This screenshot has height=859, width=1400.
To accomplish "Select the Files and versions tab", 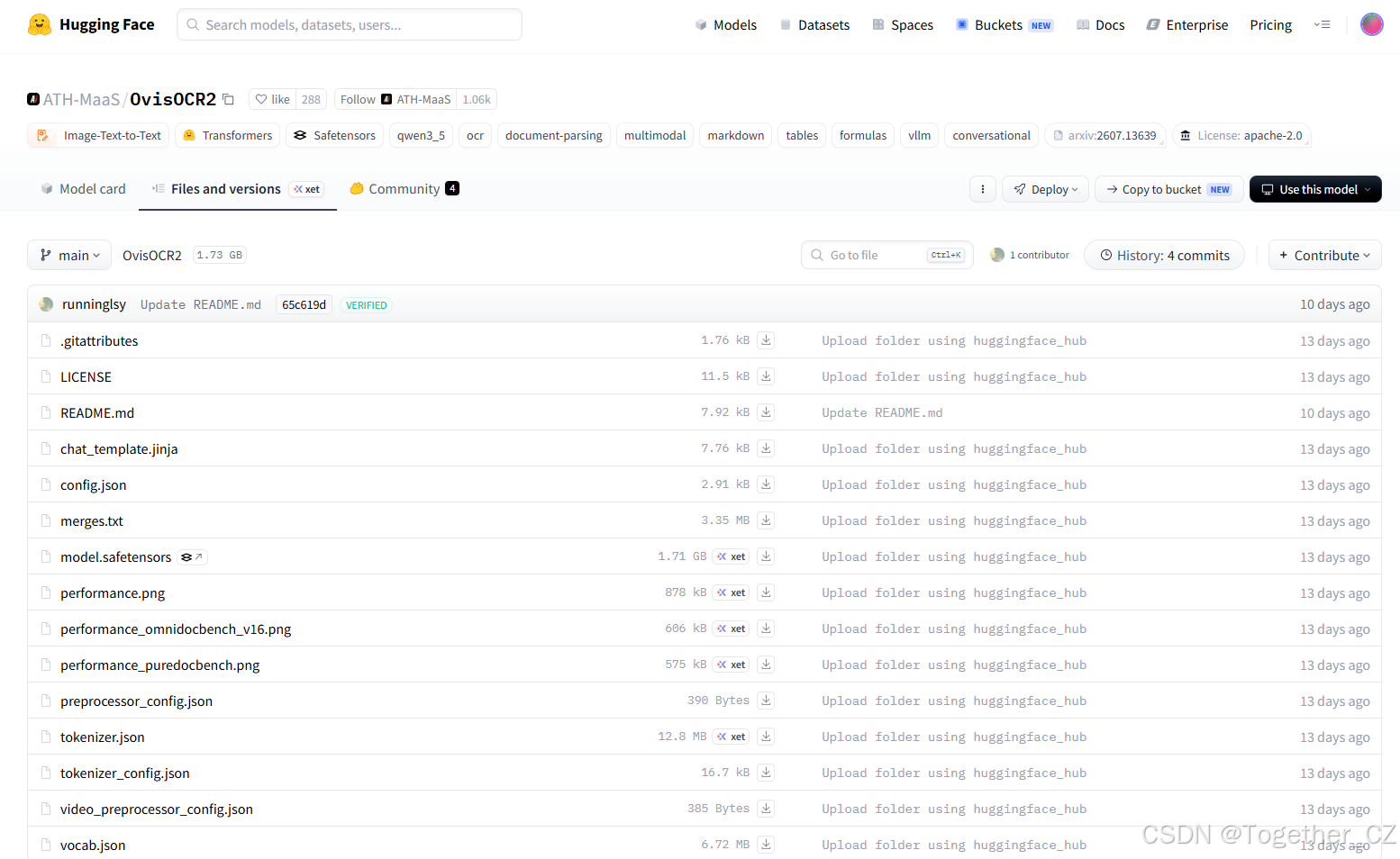I will click(x=238, y=189).
